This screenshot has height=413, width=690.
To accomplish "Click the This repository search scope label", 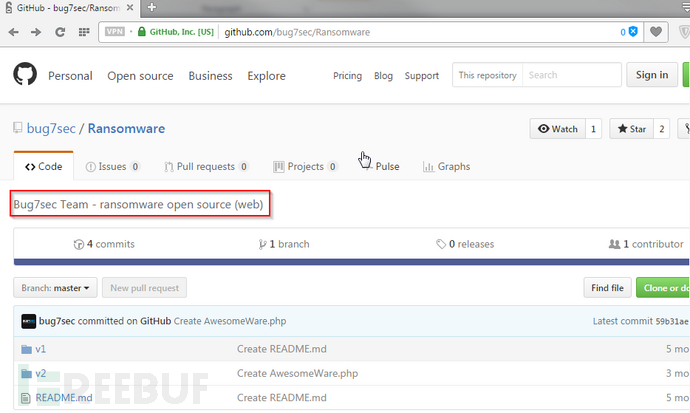I will tap(488, 75).
